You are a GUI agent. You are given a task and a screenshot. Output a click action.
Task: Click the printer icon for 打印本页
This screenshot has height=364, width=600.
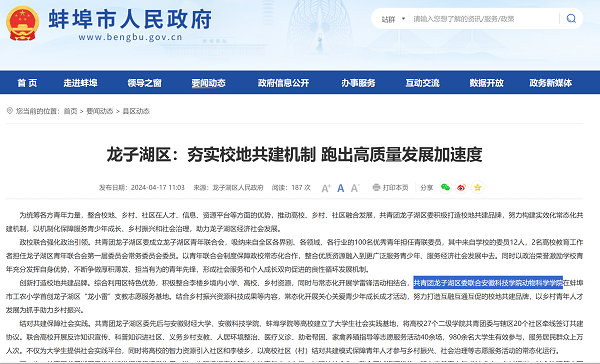[x=376, y=188]
